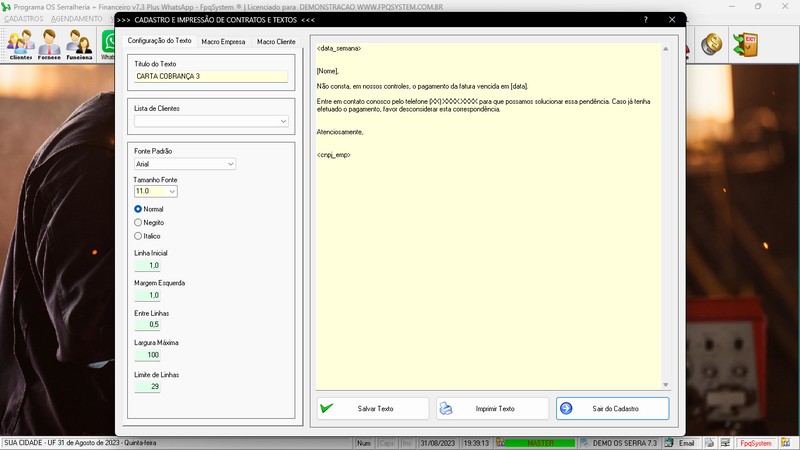The image size is (800, 450).
Task: Close the Cadastro de Contratos dialog
Action: [672, 20]
